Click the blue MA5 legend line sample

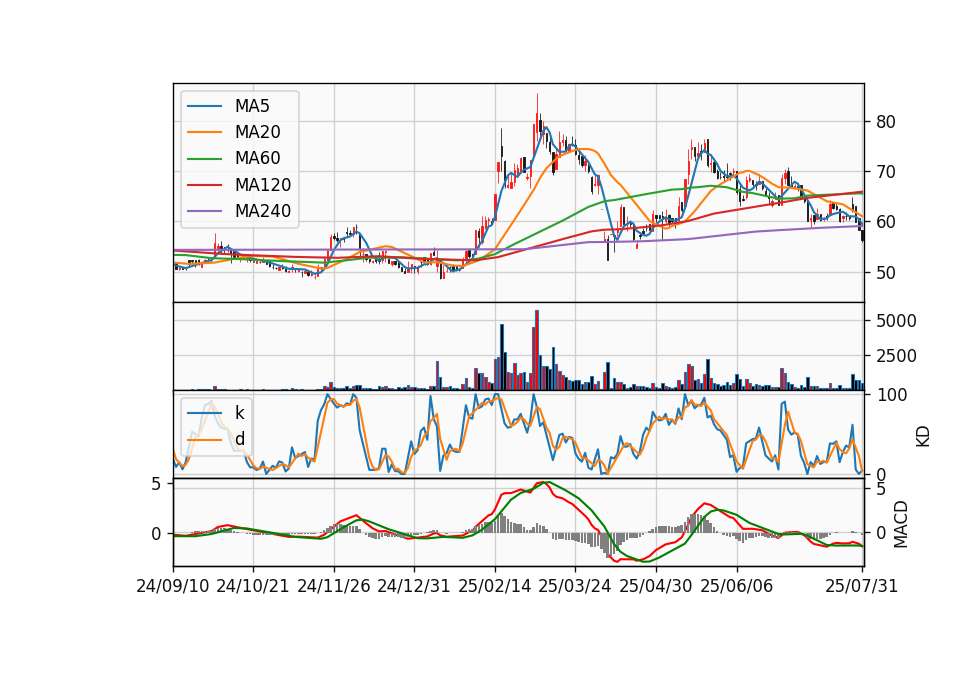[x=204, y=107]
